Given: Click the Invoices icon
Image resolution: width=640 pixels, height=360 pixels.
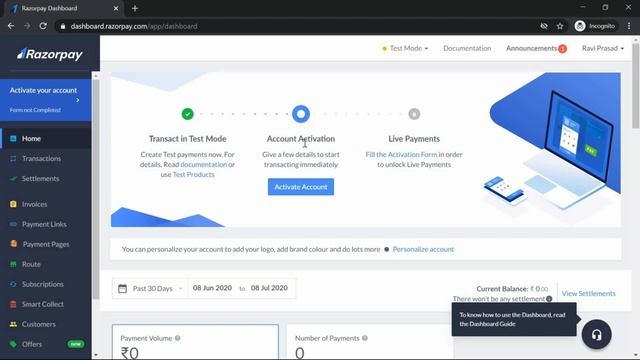Looking at the screenshot, I should click(13, 204).
